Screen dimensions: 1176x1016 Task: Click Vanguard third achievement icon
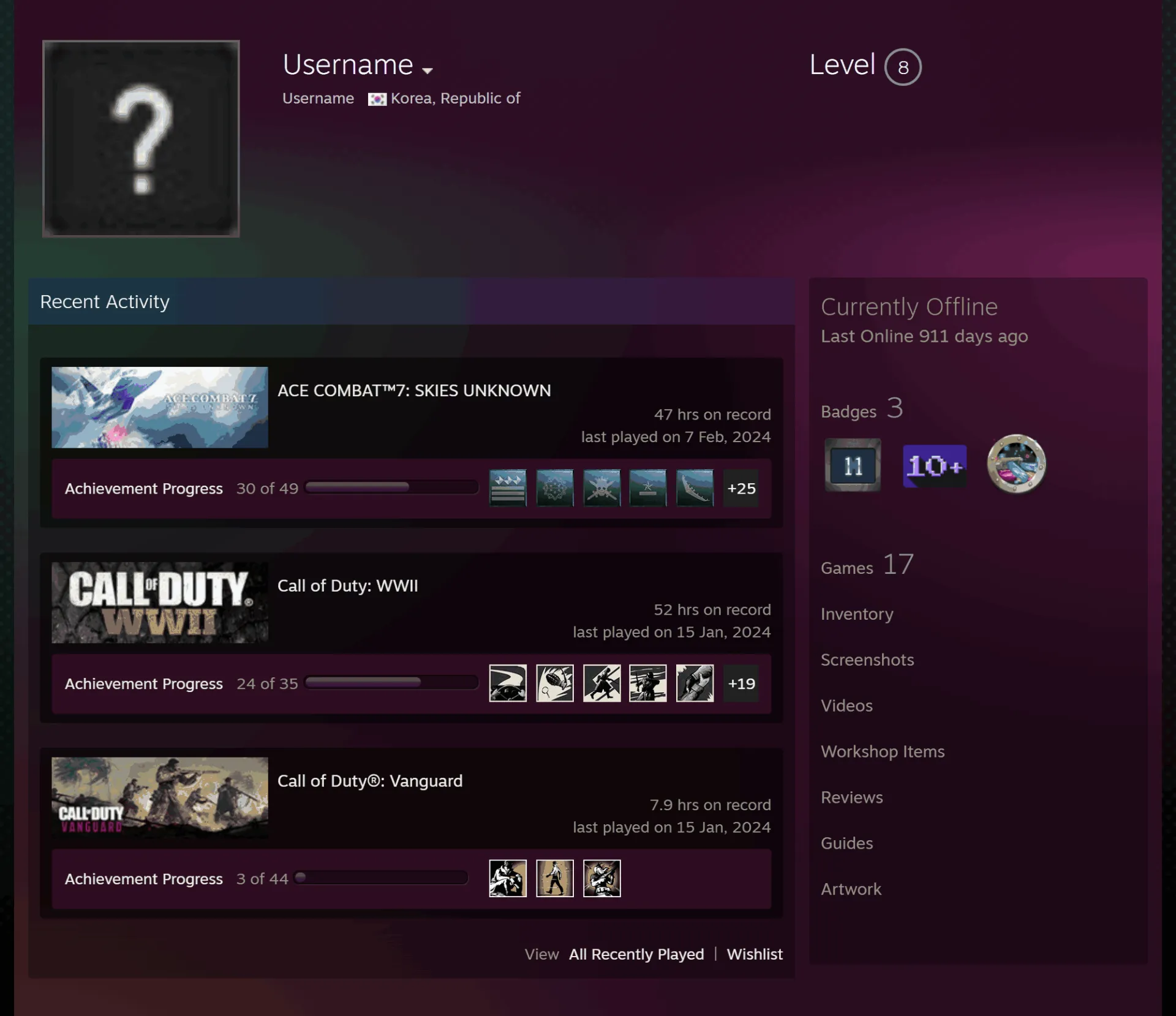tap(601, 878)
